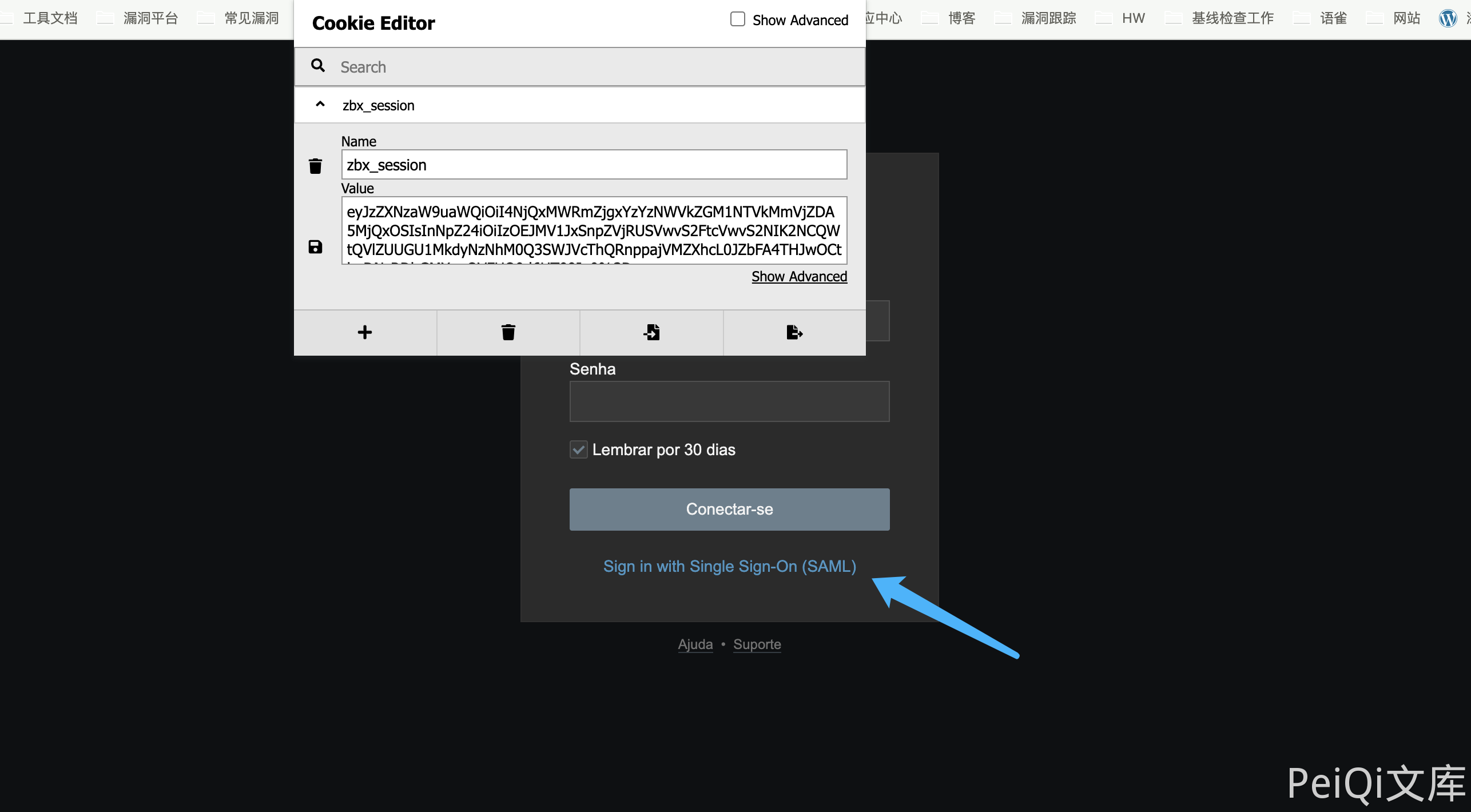Image resolution: width=1471 pixels, height=812 pixels.
Task: Click into the Senha password field
Action: (x=729, y=401)
